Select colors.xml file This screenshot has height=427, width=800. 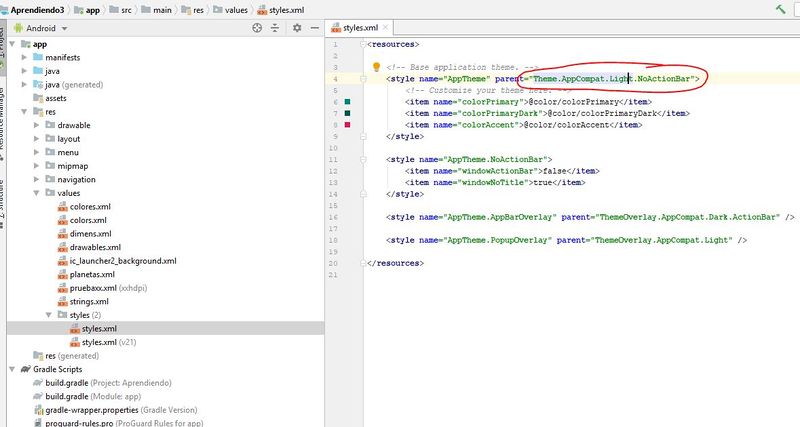(x=82, y=220)
